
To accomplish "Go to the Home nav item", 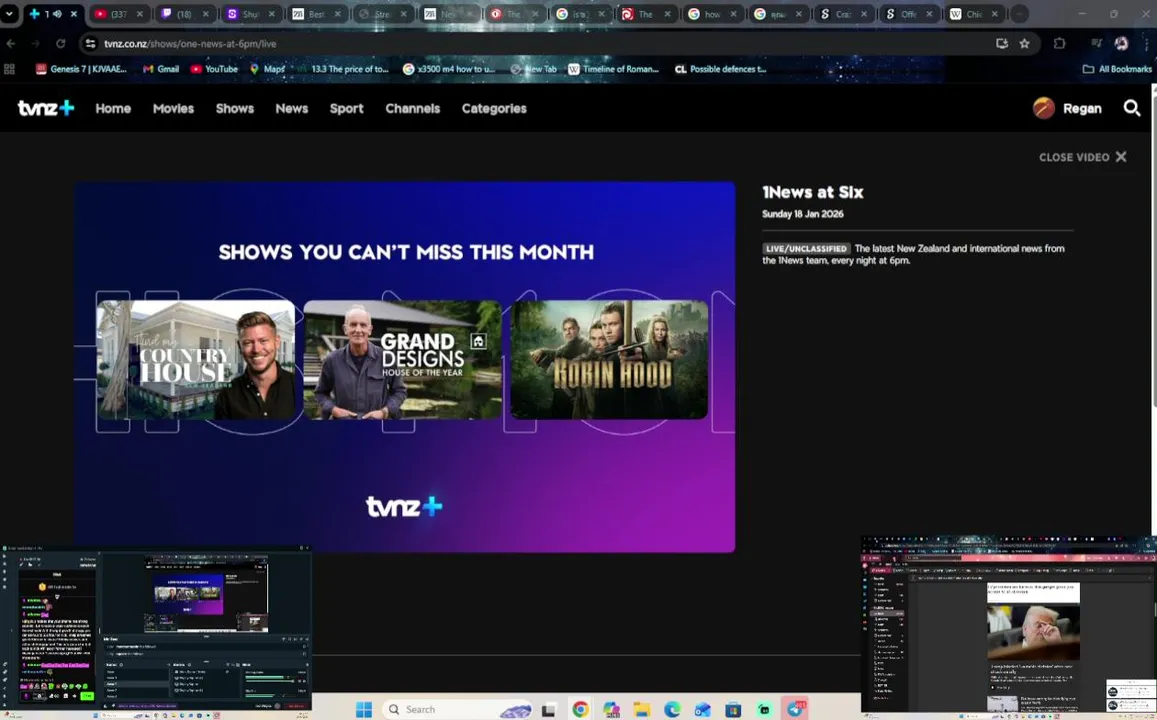I will click(x=113, y=108).
